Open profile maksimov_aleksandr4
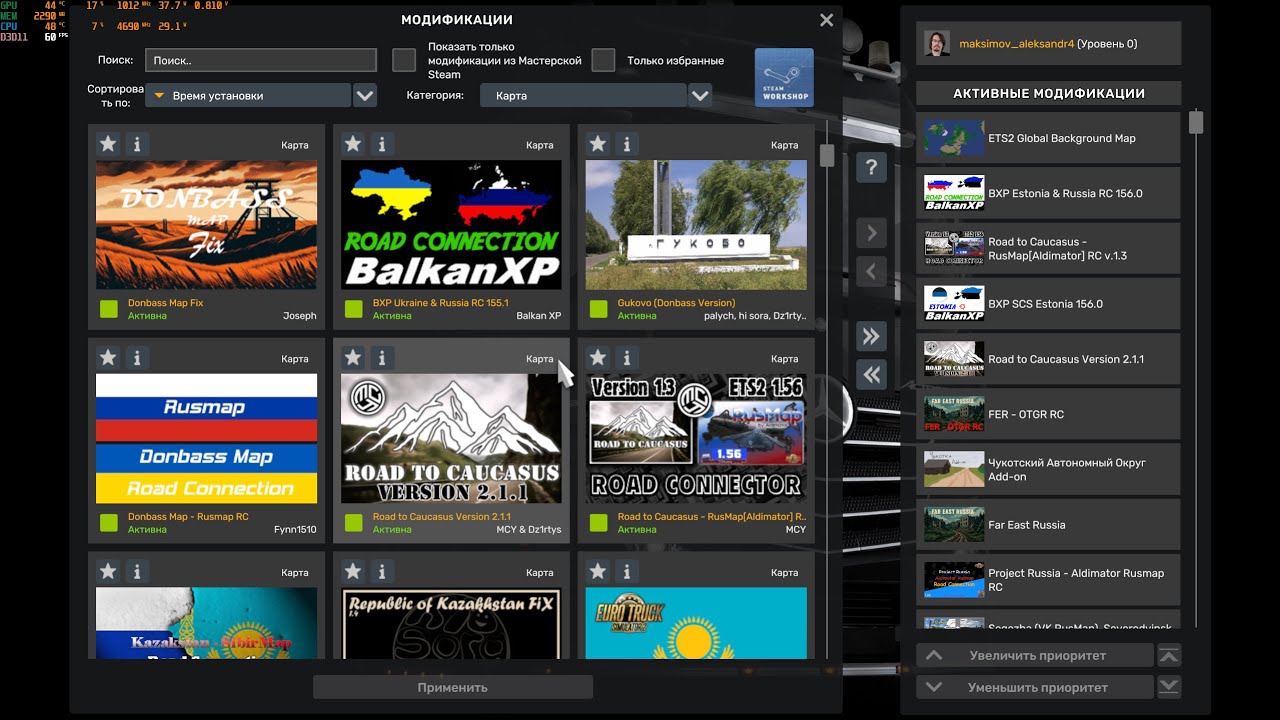The width and height of the screenshot is (1280, 720). click(x=1048, y=44)
